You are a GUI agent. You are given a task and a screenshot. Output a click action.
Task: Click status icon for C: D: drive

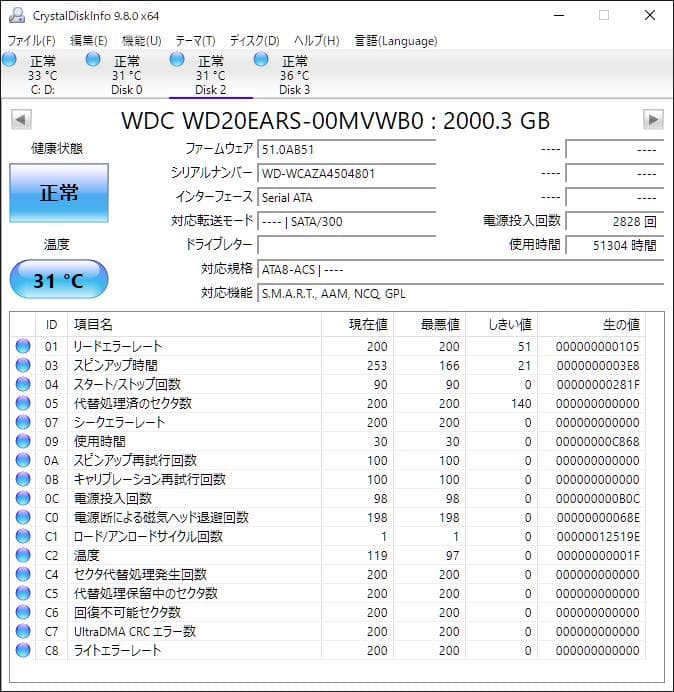tap(9, 60)
